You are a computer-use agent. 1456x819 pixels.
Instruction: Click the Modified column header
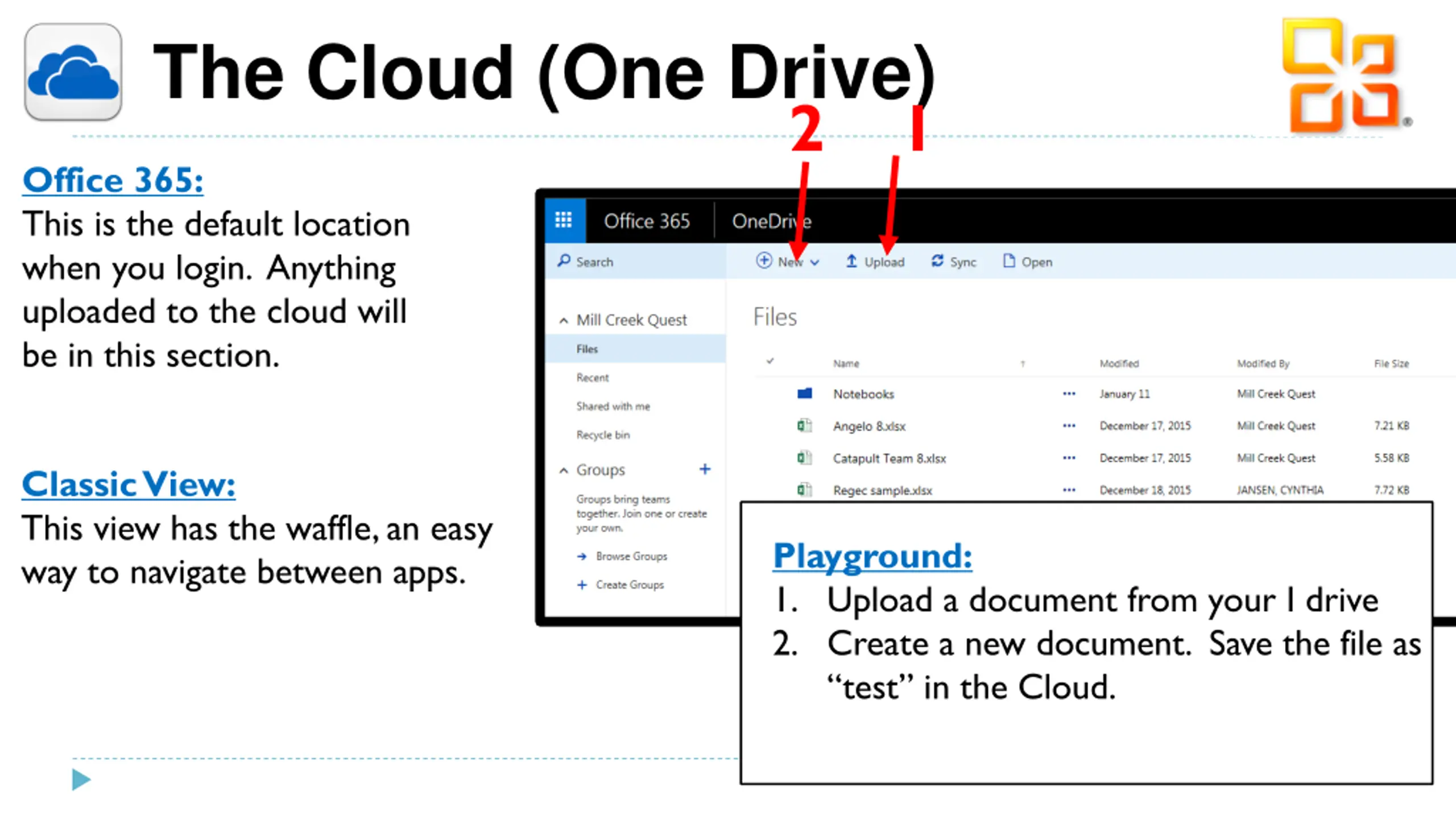[1119, 363]
